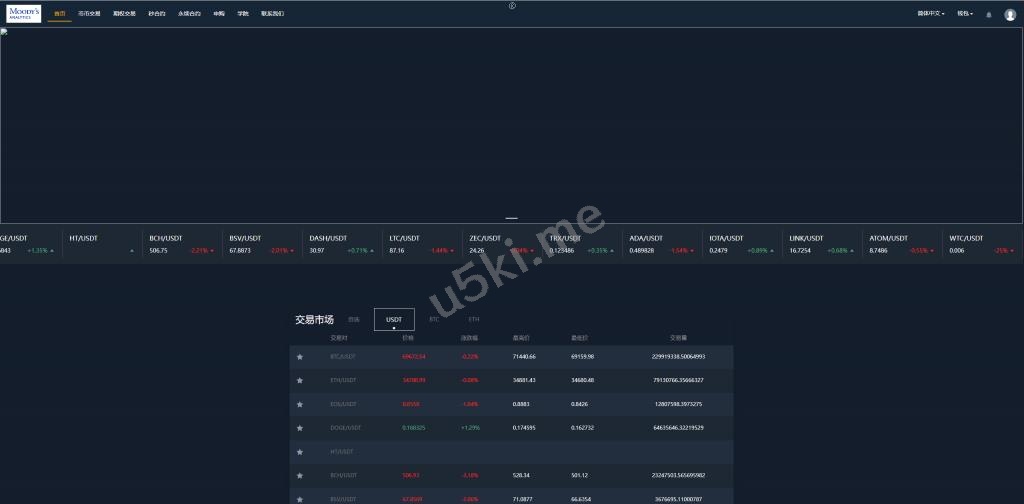Star the BCH/USDT row
This screenshot has height=504, width=1024.
tap(299, 476)
